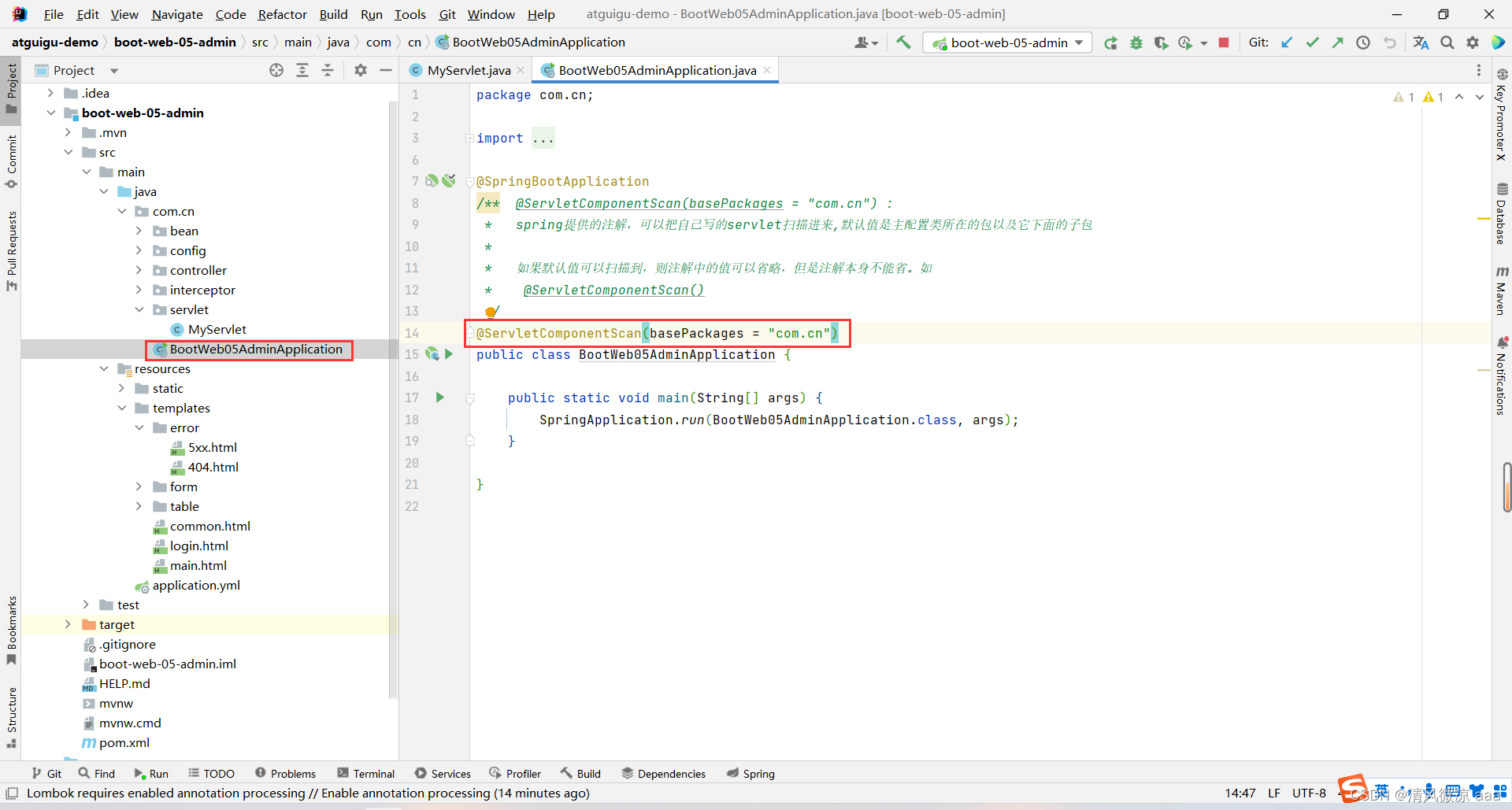This screenshot has width=1512, height=810.
Task: Open Search Everywhere magnifier
Action: tap(1447, 43)
